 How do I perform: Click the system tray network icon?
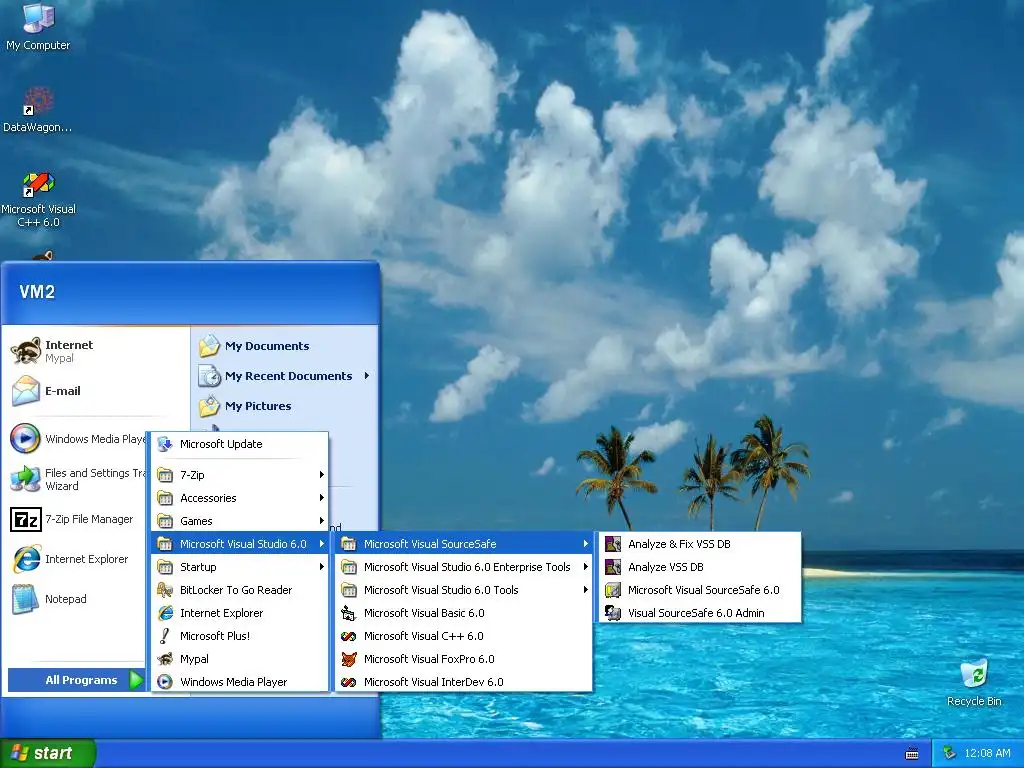click(x=949, y=753)
